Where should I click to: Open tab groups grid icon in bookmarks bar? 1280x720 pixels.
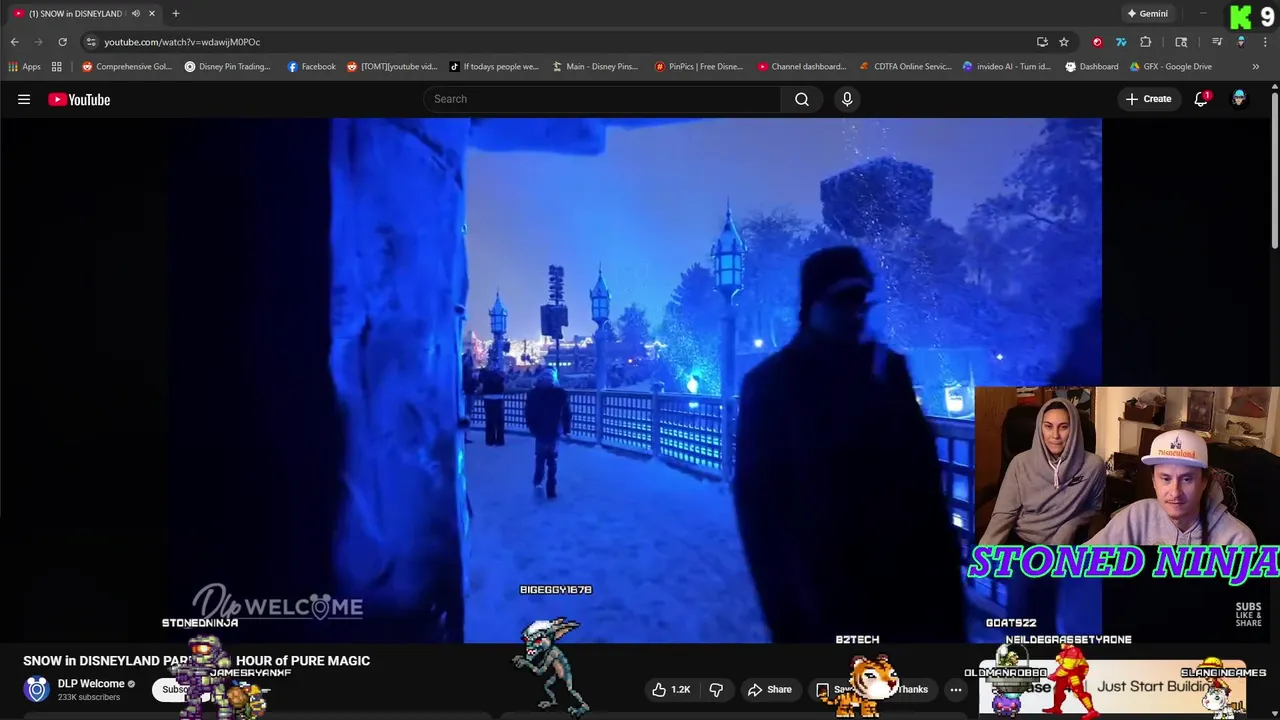pyautogui.click(x=57, y=67)
